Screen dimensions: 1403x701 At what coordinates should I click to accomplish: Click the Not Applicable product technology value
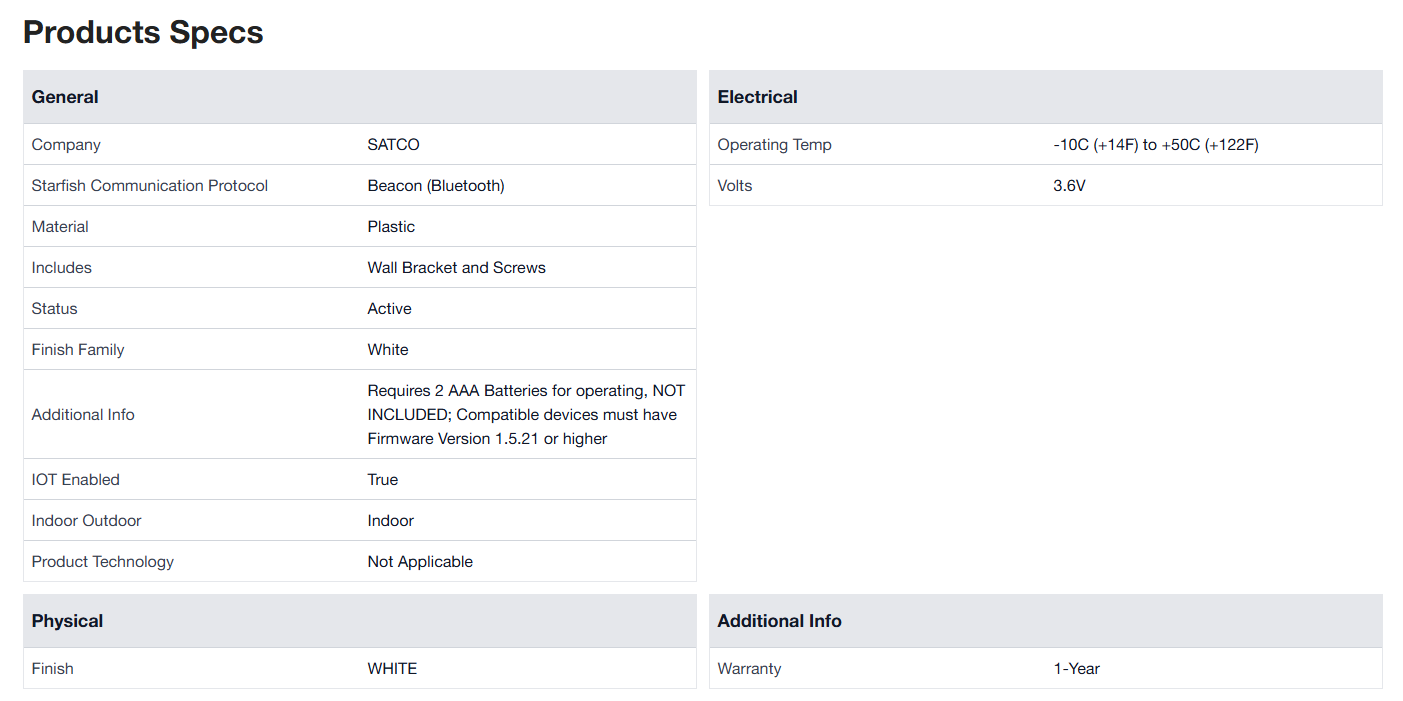pos(420,562)
